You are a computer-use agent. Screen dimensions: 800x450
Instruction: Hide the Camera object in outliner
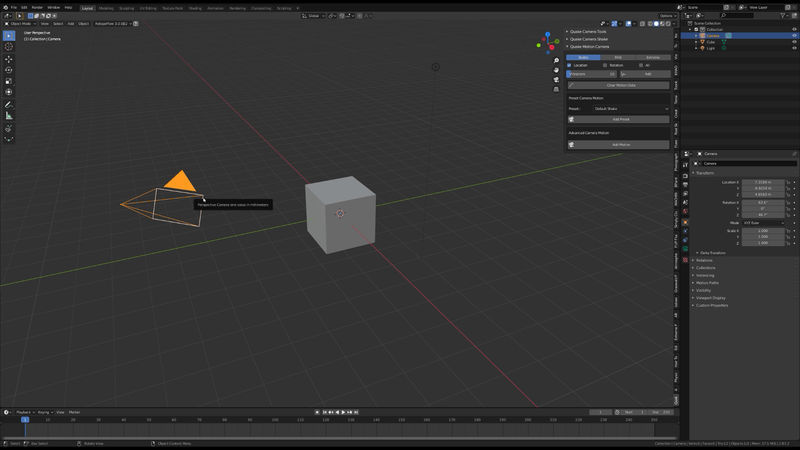point(794,36)
